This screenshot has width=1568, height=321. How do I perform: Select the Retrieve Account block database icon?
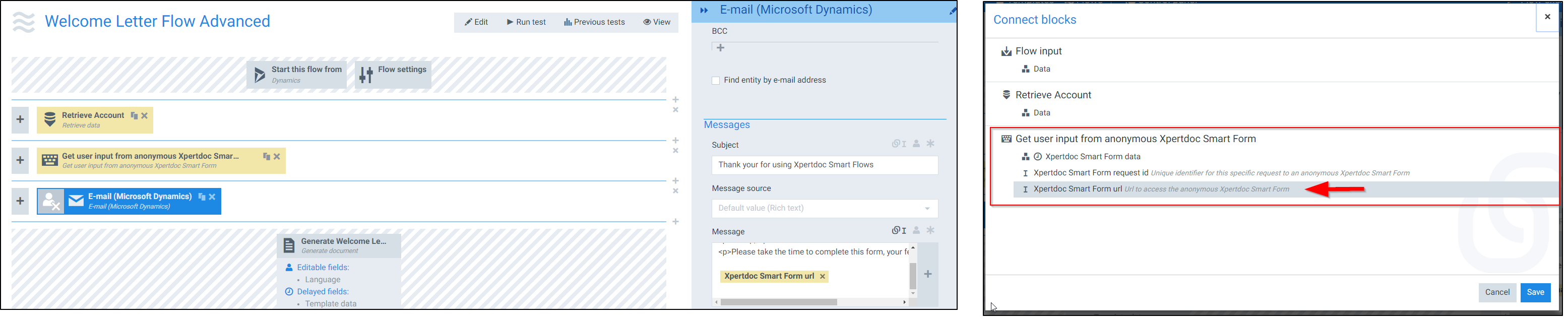(50, 119)
